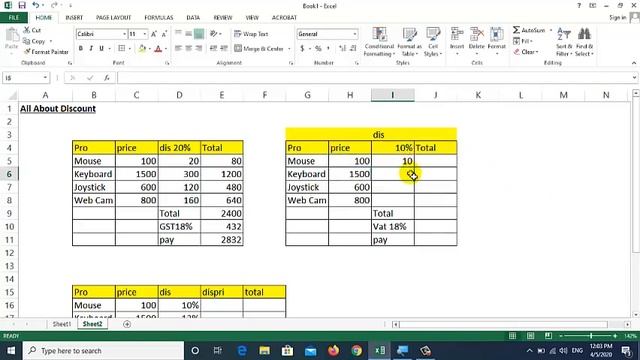
Task: Toggle Underline formatting
Action: point(101,48)
